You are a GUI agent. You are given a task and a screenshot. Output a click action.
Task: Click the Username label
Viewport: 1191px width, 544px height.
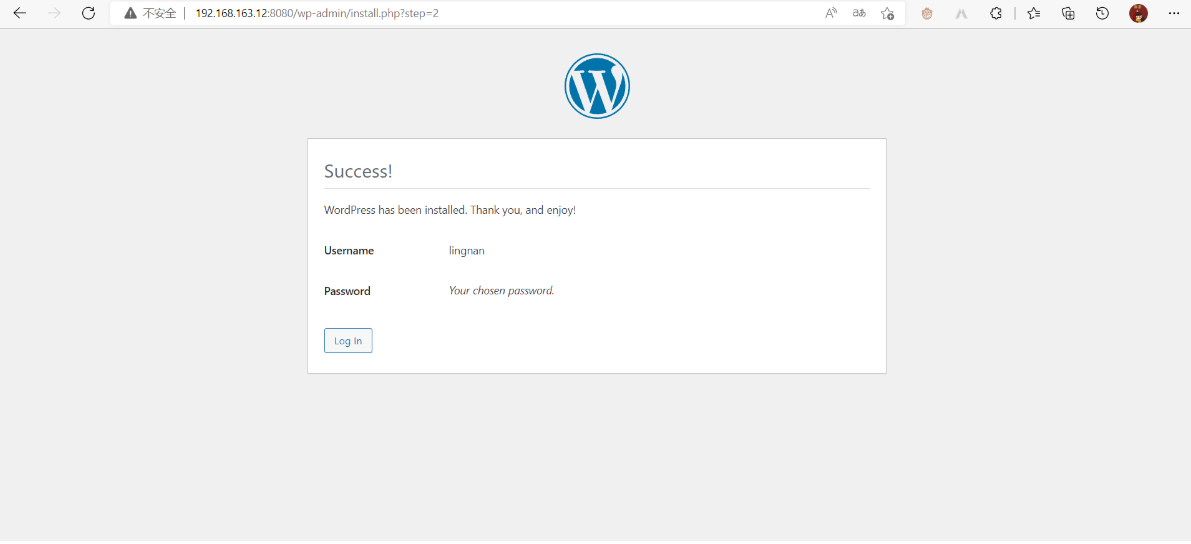(x=349, y=251)
